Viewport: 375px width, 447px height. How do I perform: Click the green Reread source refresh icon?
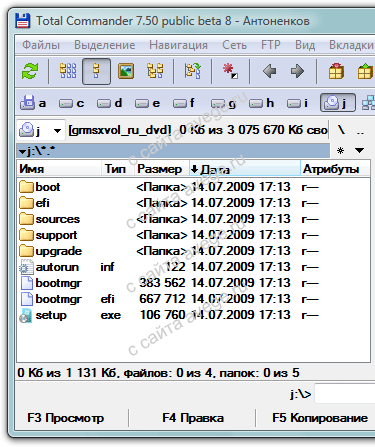point(30,71)
